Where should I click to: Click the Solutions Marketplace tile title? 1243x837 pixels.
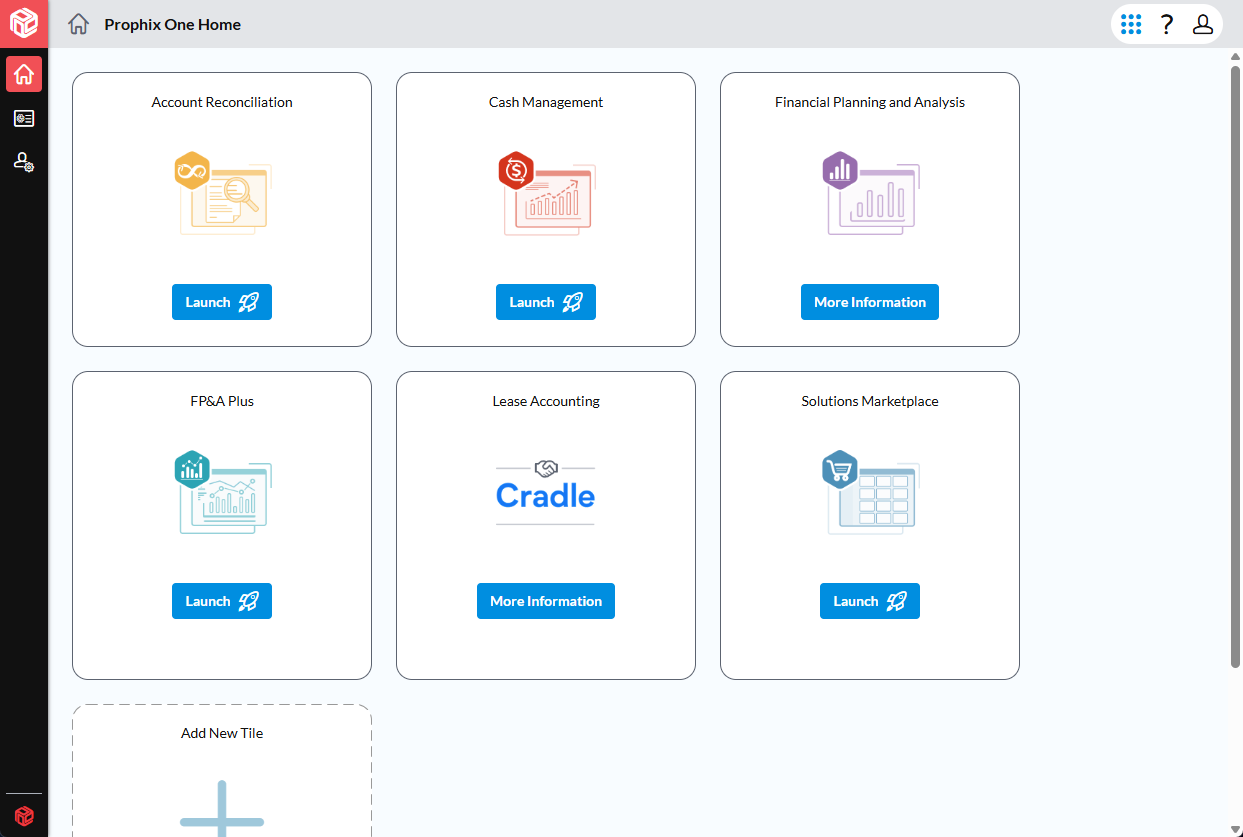coord(870,401)
